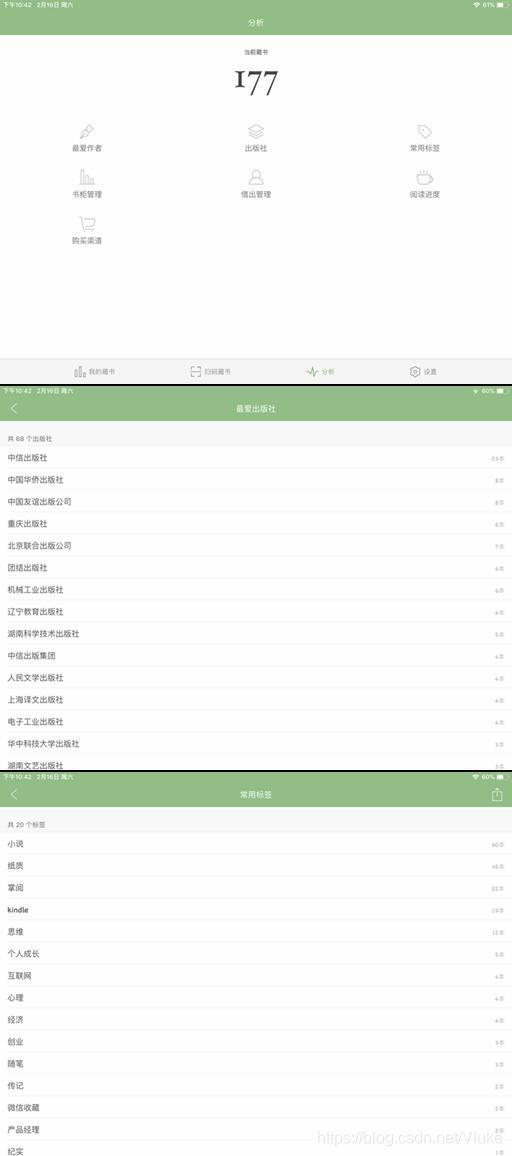Image resolution: width=512 pixels, height=1156 pixels.
Task: Open the 互联网 tag row
Action: point(256,976)
